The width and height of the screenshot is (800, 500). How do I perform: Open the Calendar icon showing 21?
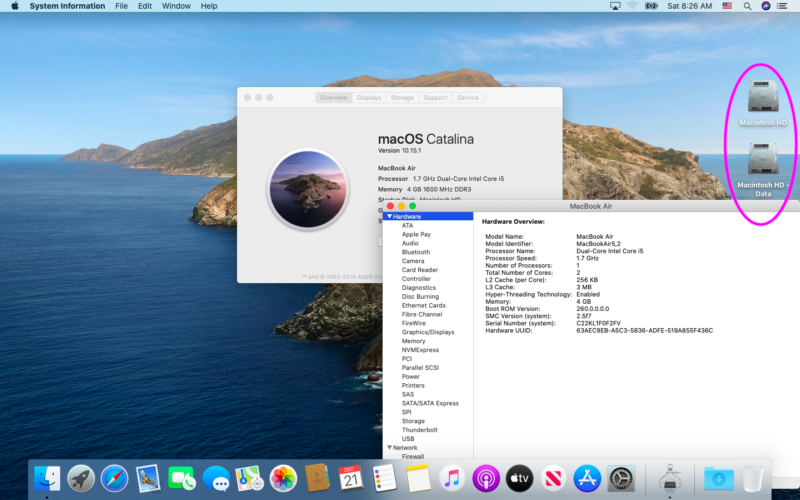(351, 479)
